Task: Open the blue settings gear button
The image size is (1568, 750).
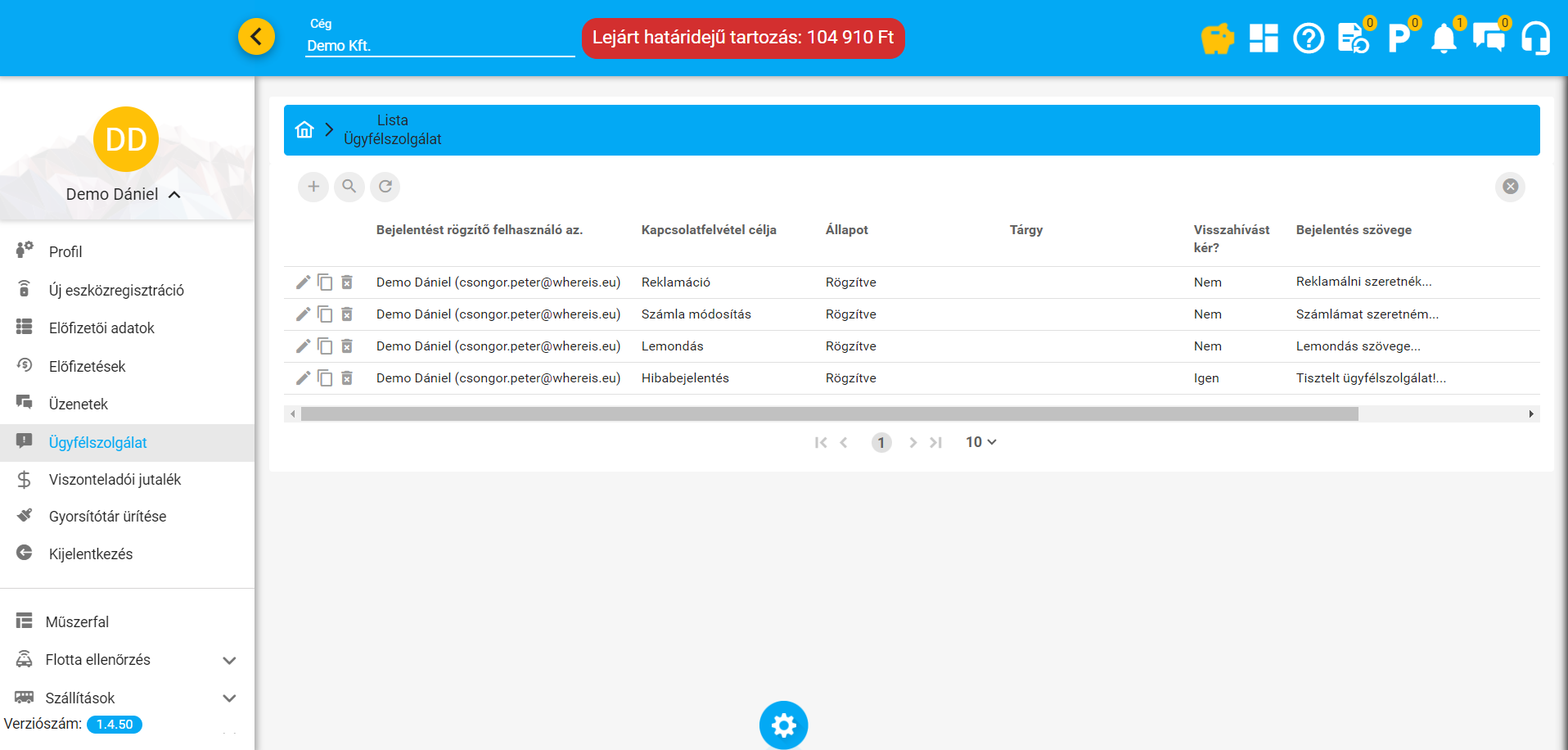Action: coord(783,725)
